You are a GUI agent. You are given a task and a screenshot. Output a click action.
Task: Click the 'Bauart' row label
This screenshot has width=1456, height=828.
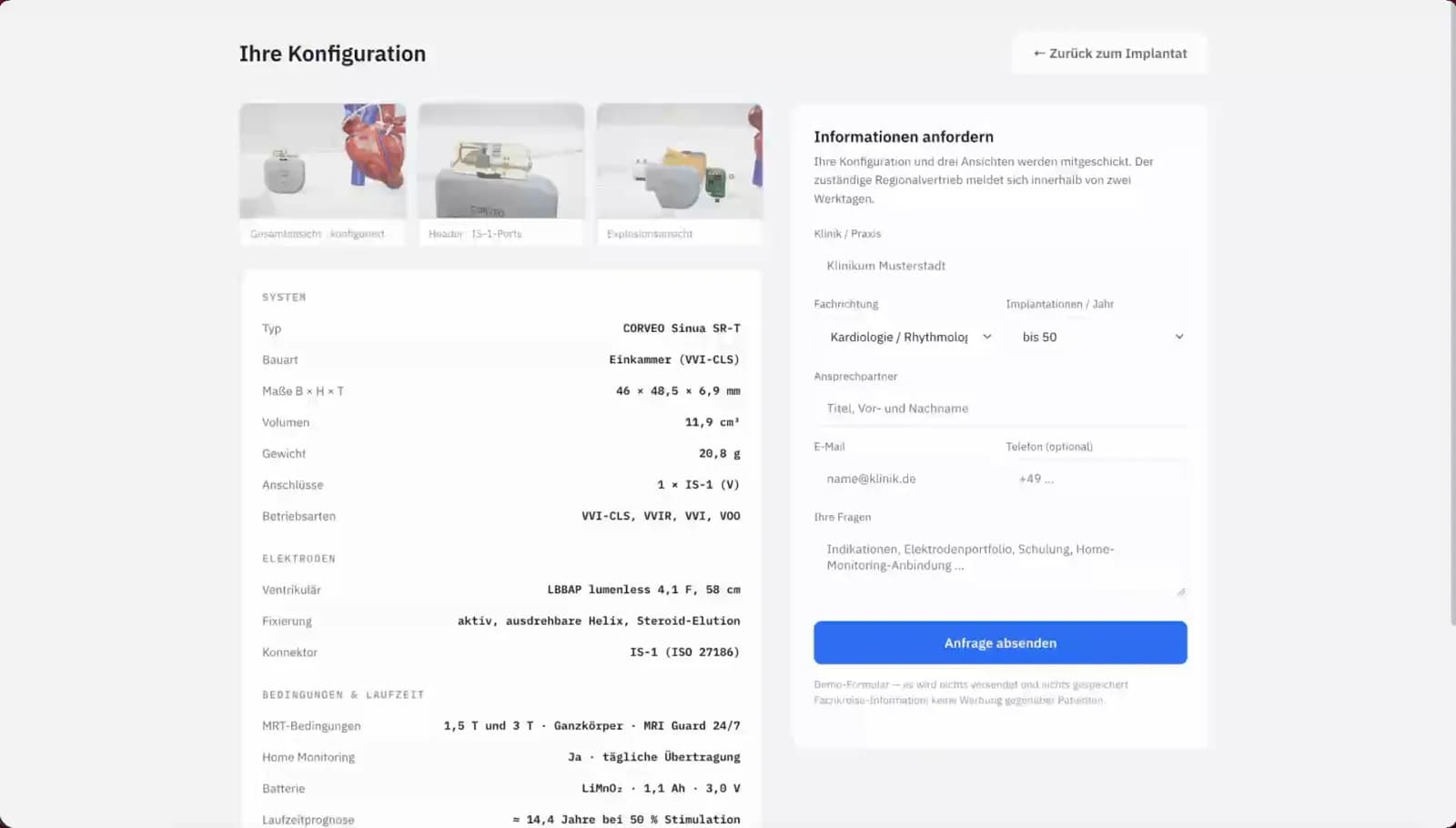click(x=280, y=359)
